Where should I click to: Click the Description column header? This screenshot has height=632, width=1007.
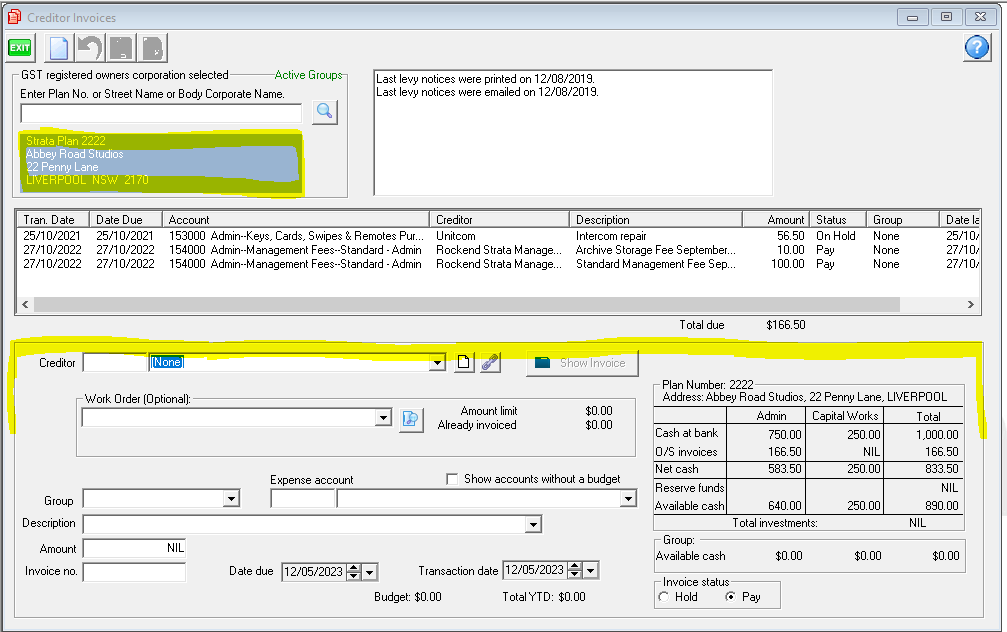[656, 220]
